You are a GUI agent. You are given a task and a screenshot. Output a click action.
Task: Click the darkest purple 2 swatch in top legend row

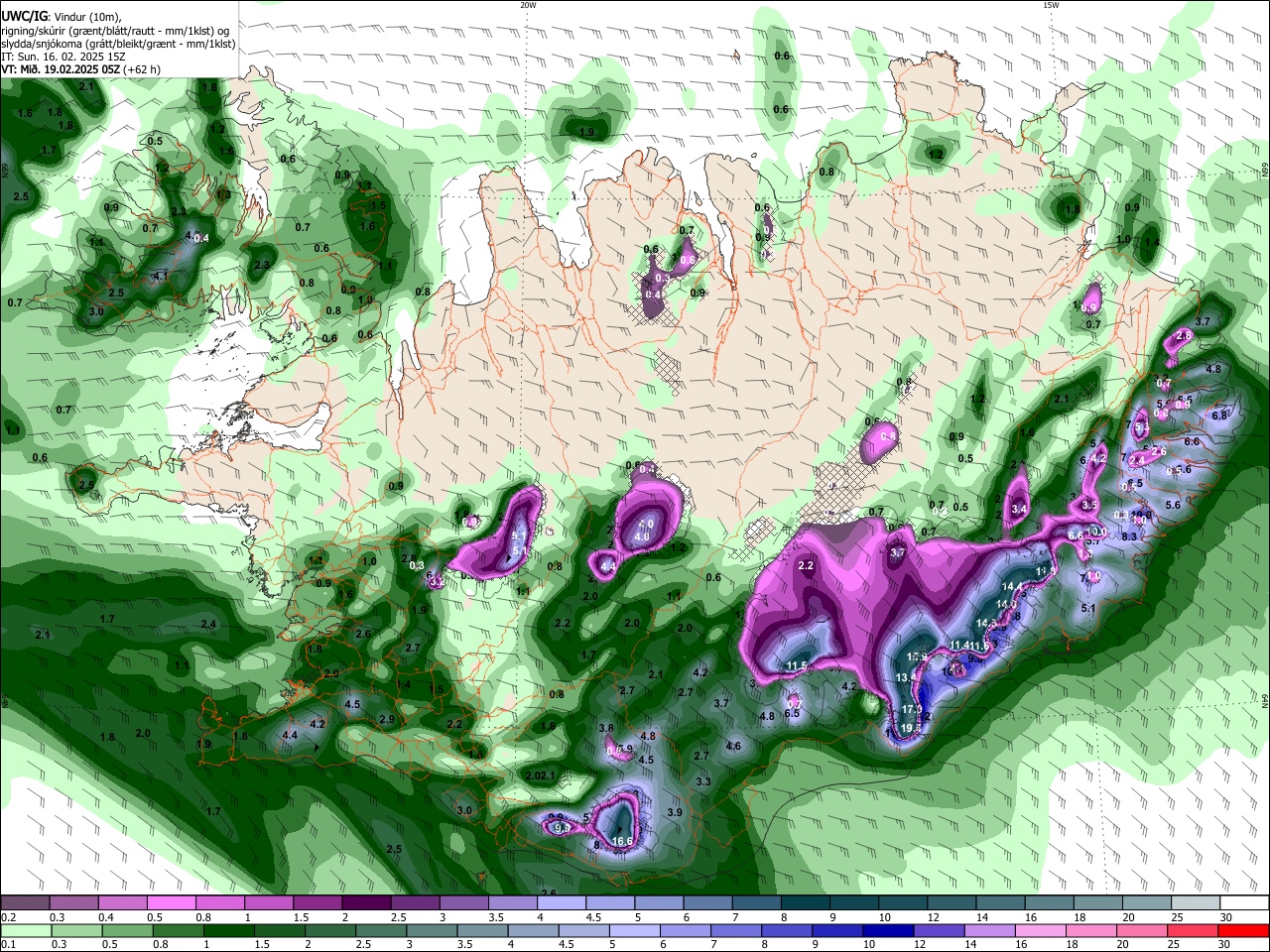(x=366, y=903)
